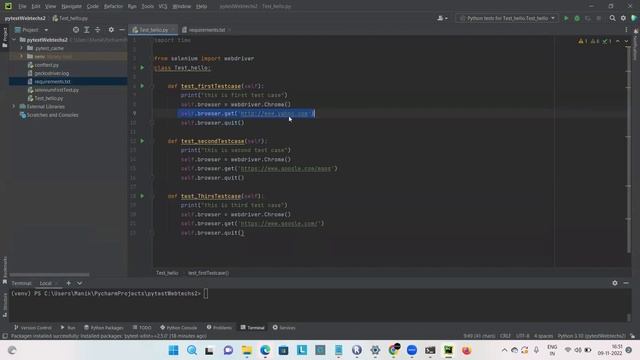
Task: Open the Refactor menu
Action: [113, 6]
